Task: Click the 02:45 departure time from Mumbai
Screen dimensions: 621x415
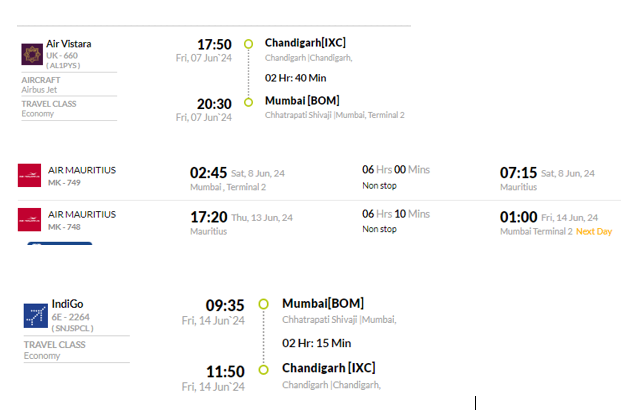Action: pyautogui.click(x=208, y=173)
